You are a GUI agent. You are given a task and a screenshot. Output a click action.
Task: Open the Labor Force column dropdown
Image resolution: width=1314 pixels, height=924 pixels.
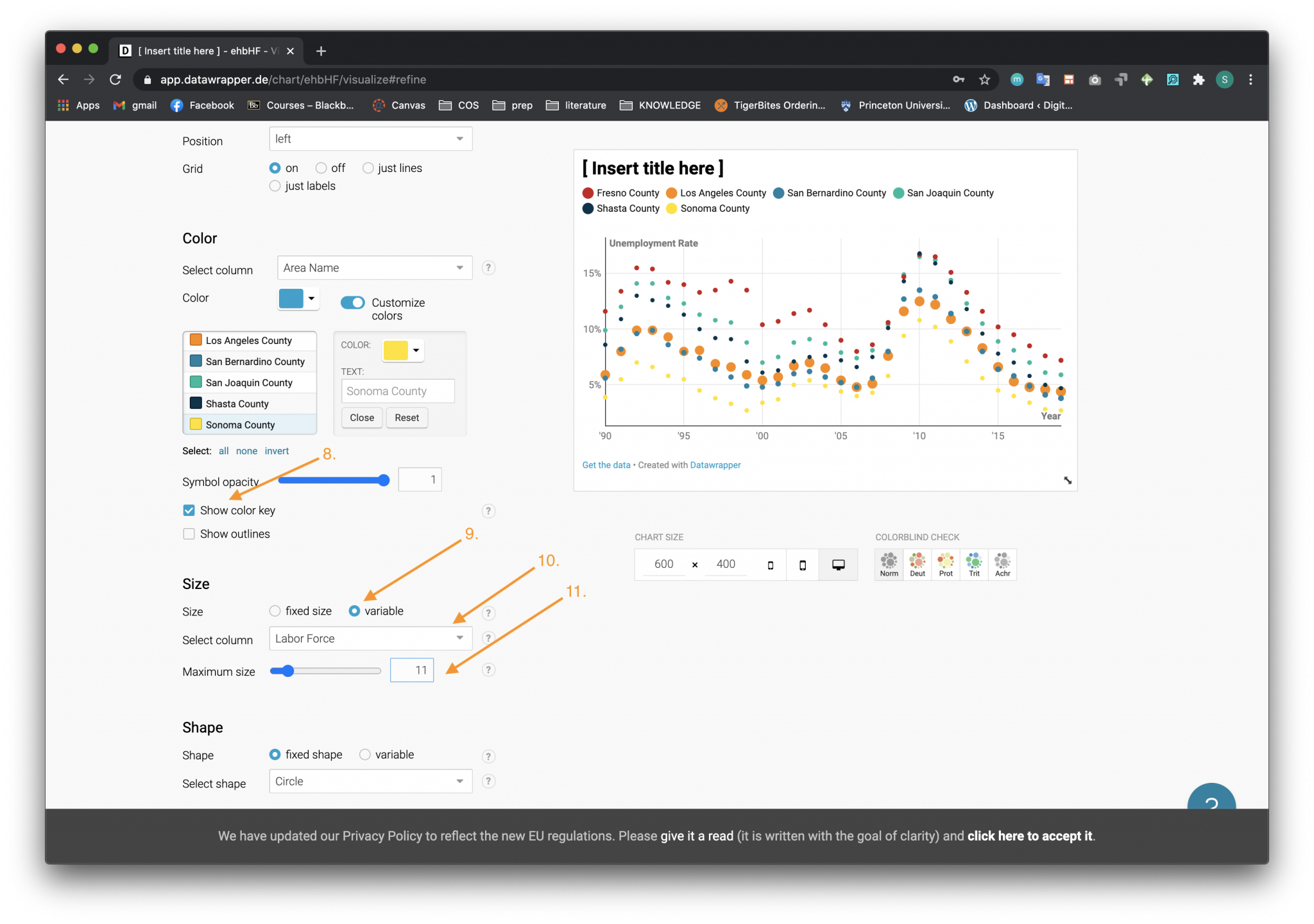point(370,638)
